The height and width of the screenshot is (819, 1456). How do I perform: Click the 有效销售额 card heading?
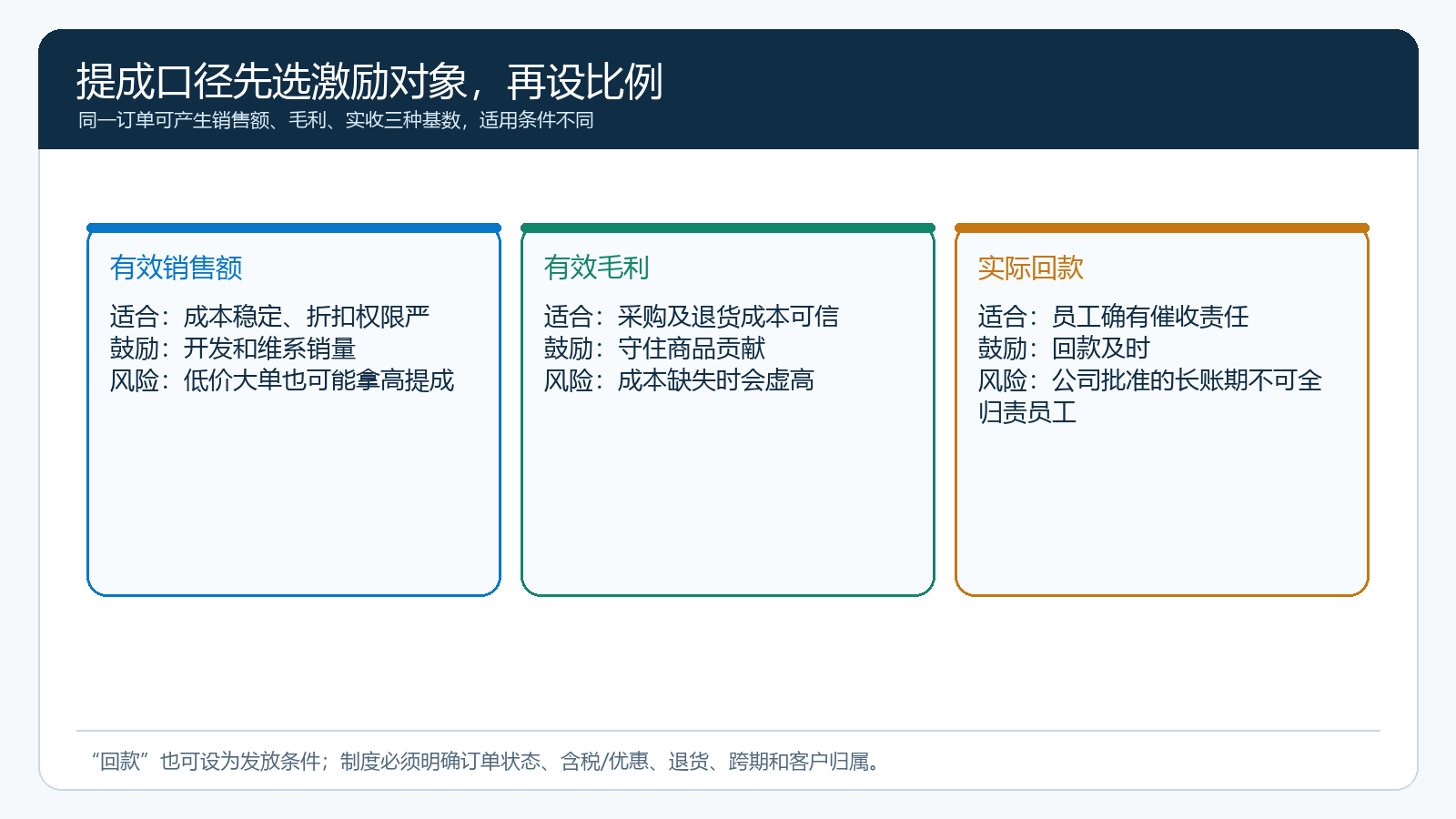(x=177, y=268)
